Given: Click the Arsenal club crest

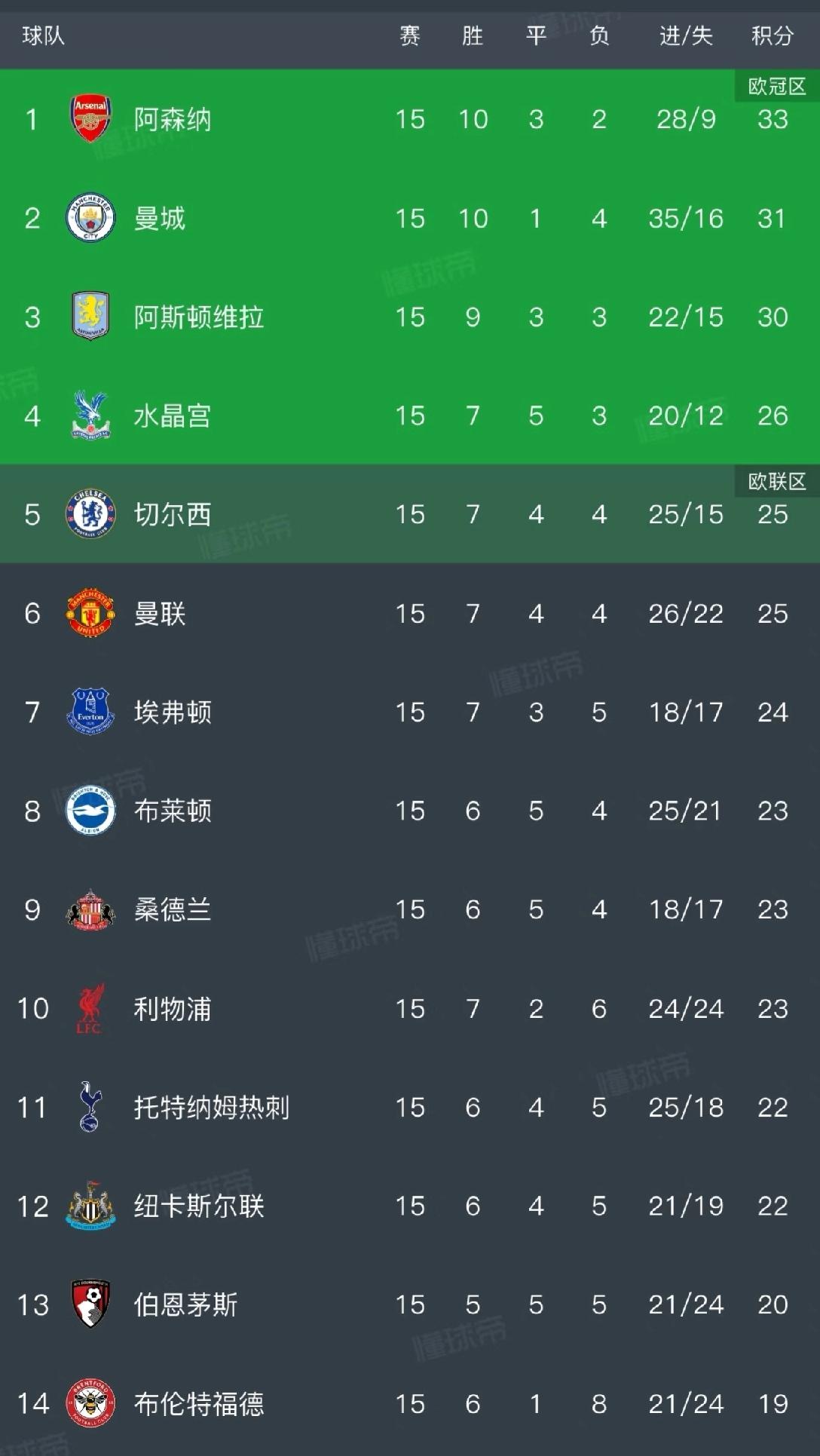Looking at the screenshot, I should [x=90, y=118].
